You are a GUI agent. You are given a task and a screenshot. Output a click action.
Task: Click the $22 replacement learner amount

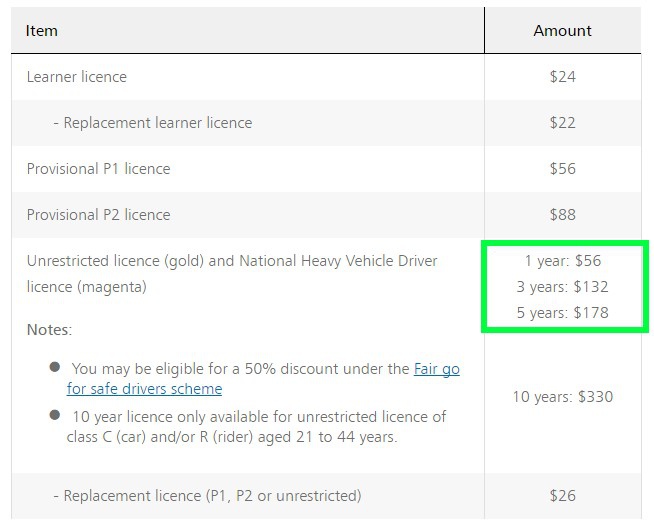point(562,123)
